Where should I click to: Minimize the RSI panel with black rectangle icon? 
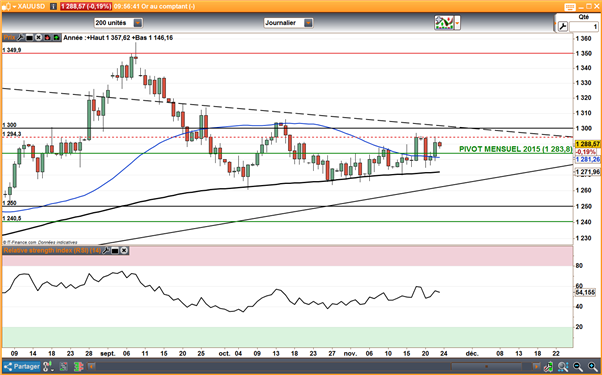coord(115,251)
